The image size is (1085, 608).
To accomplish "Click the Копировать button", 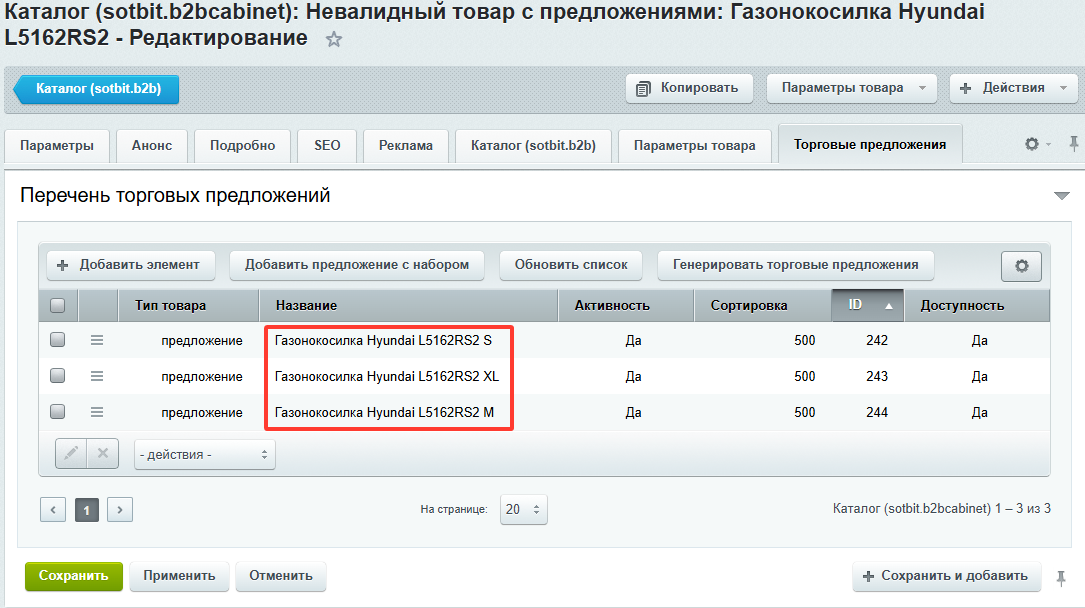I will 689,88.
